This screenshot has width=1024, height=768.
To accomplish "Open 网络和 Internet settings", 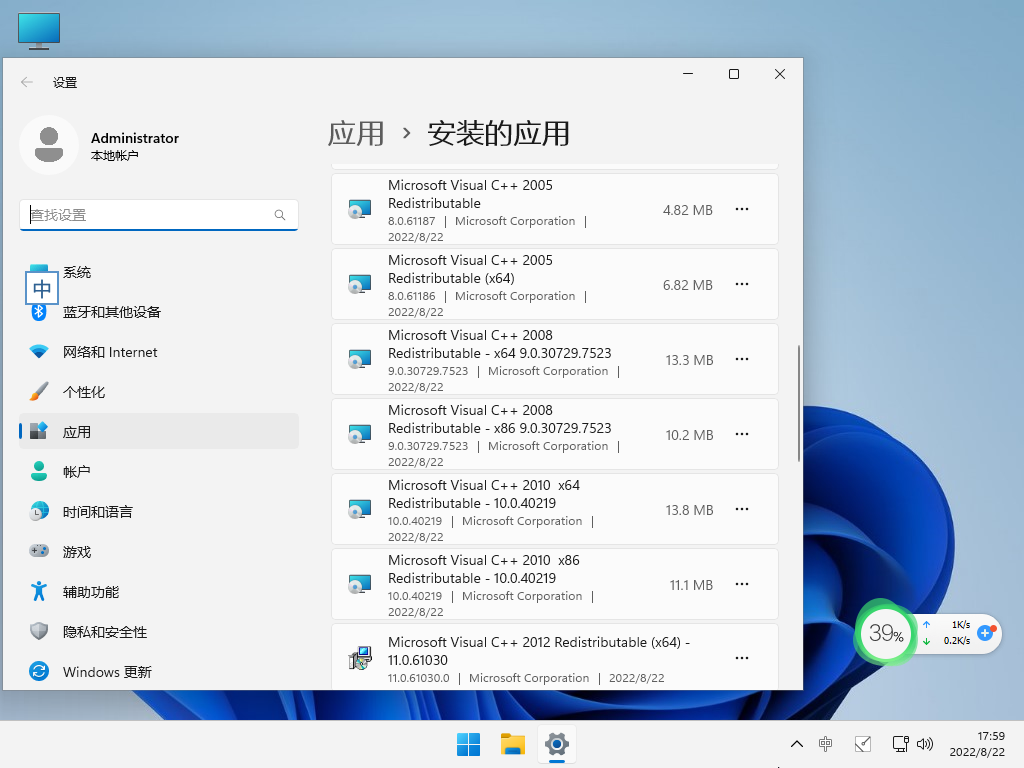I will (110, 352).
